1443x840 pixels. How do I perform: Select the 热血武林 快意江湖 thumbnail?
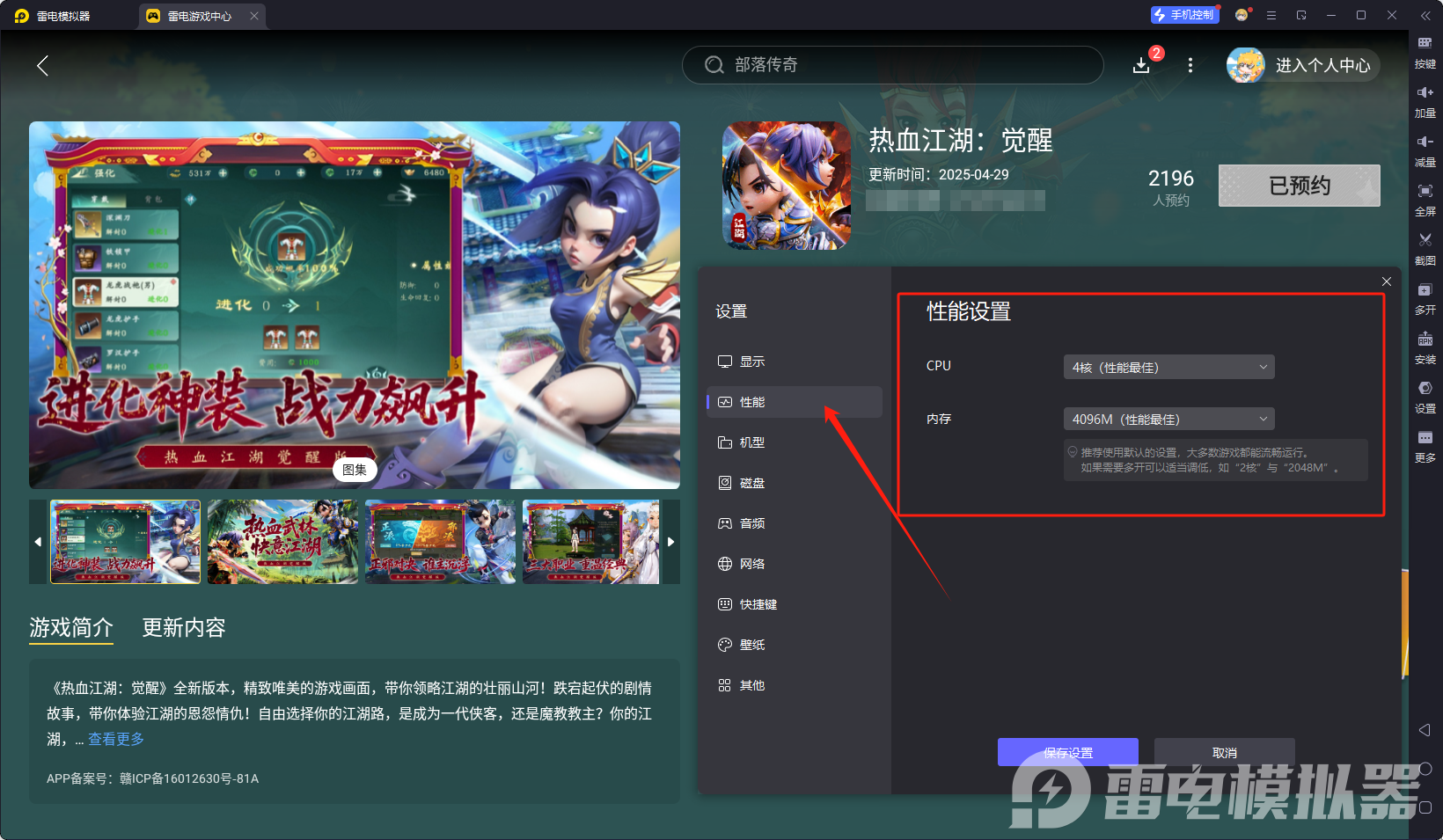tap(282, 542)
